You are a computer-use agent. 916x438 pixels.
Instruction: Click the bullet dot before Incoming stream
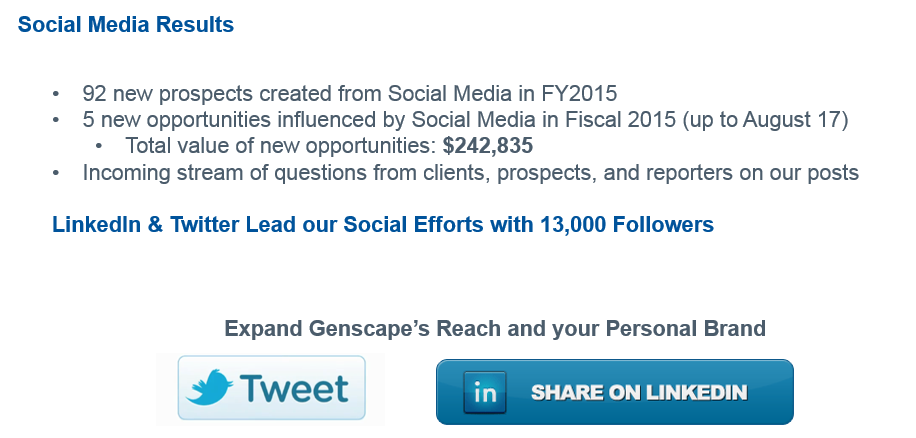point(57,173)
